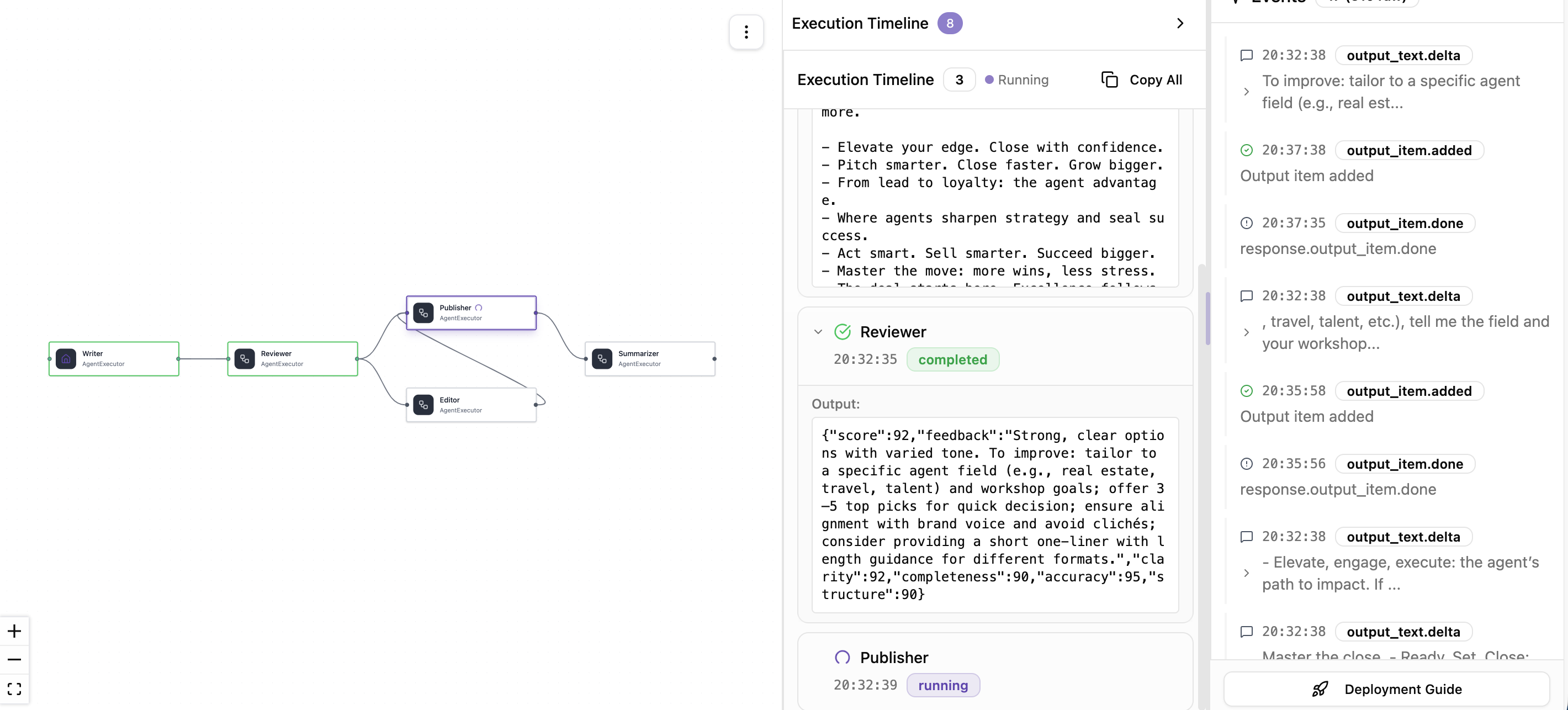This screenshot has width=1568, height=710.
Task: Open the Deployment Guide
Action: click(x=1386, y=690)
